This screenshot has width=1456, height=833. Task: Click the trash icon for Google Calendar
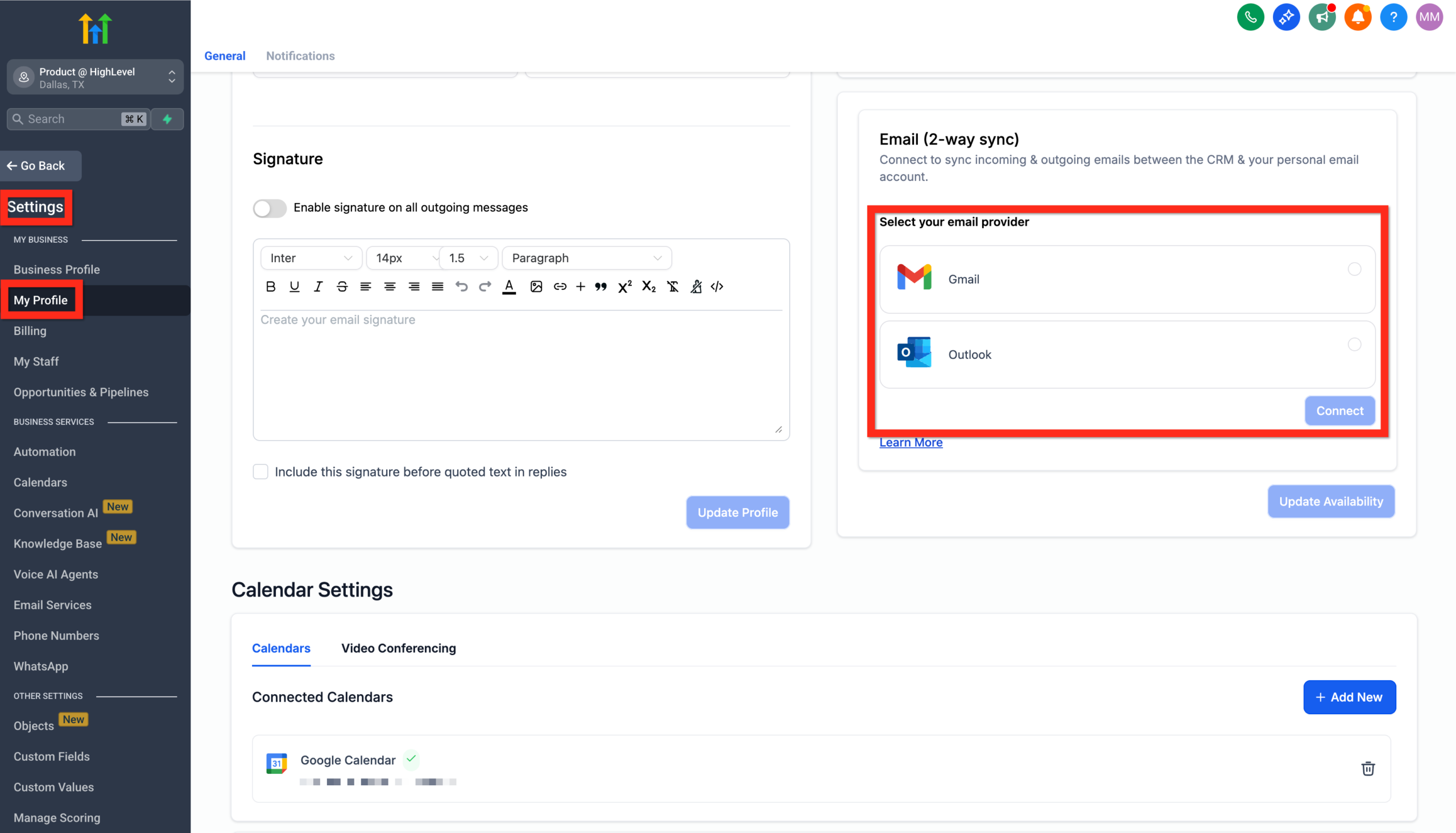(1368, 768)
